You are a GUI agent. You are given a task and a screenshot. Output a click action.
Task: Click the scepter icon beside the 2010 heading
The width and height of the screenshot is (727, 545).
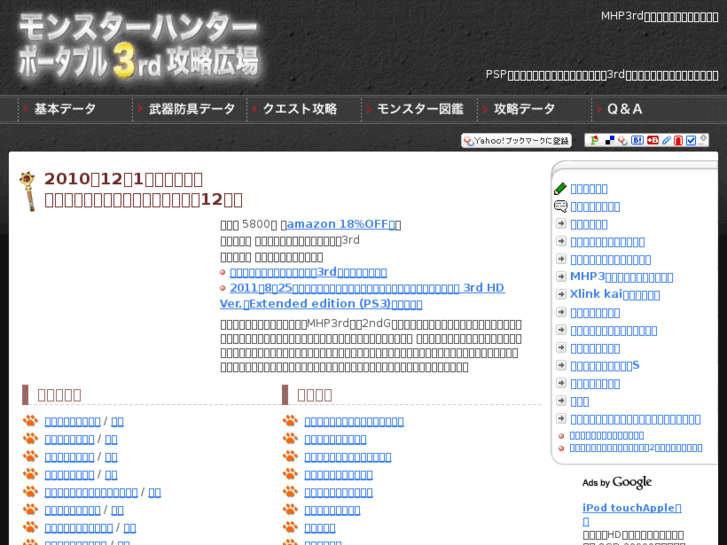[29, 191]
